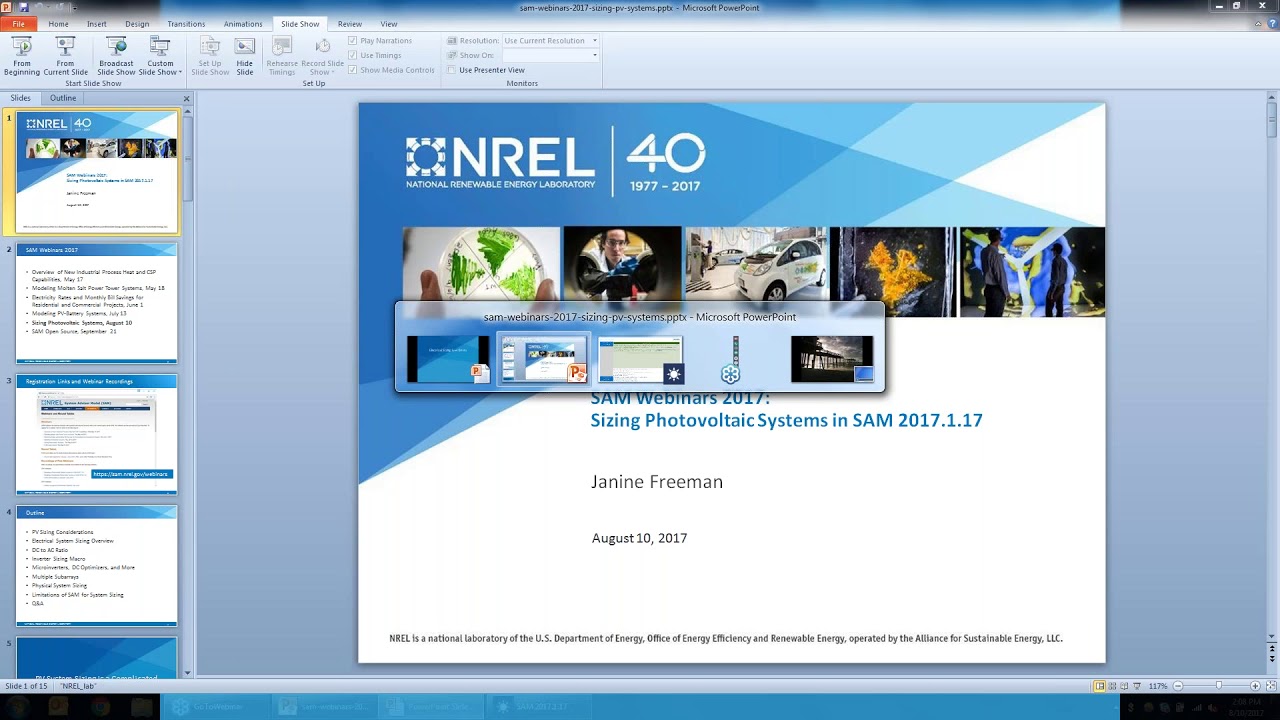Click the slide title text on main slide

(x=786, y=409)
